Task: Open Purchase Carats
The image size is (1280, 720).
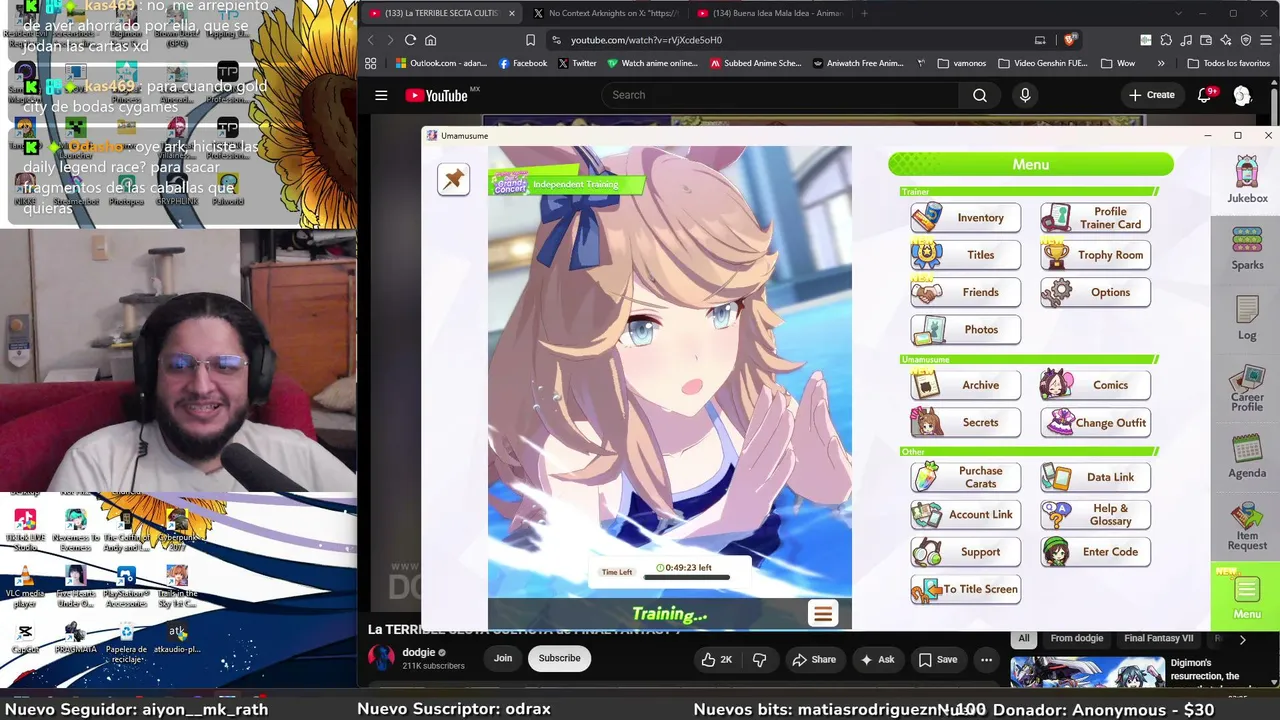Action: click(965, 477)
